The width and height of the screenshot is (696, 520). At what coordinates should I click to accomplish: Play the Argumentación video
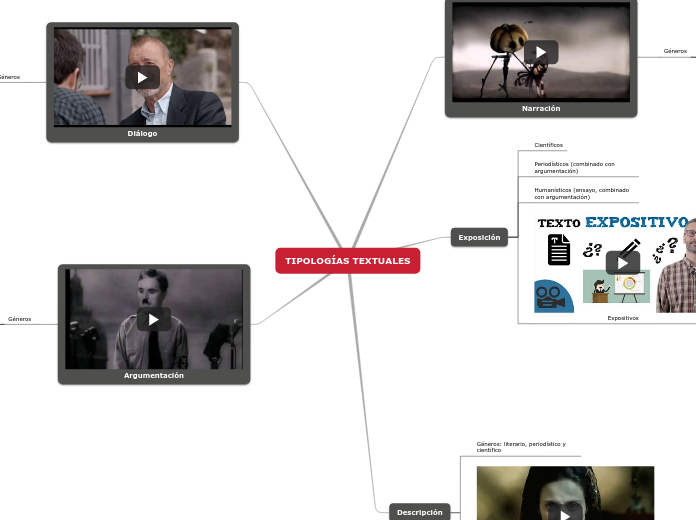[x=154, y=319]
